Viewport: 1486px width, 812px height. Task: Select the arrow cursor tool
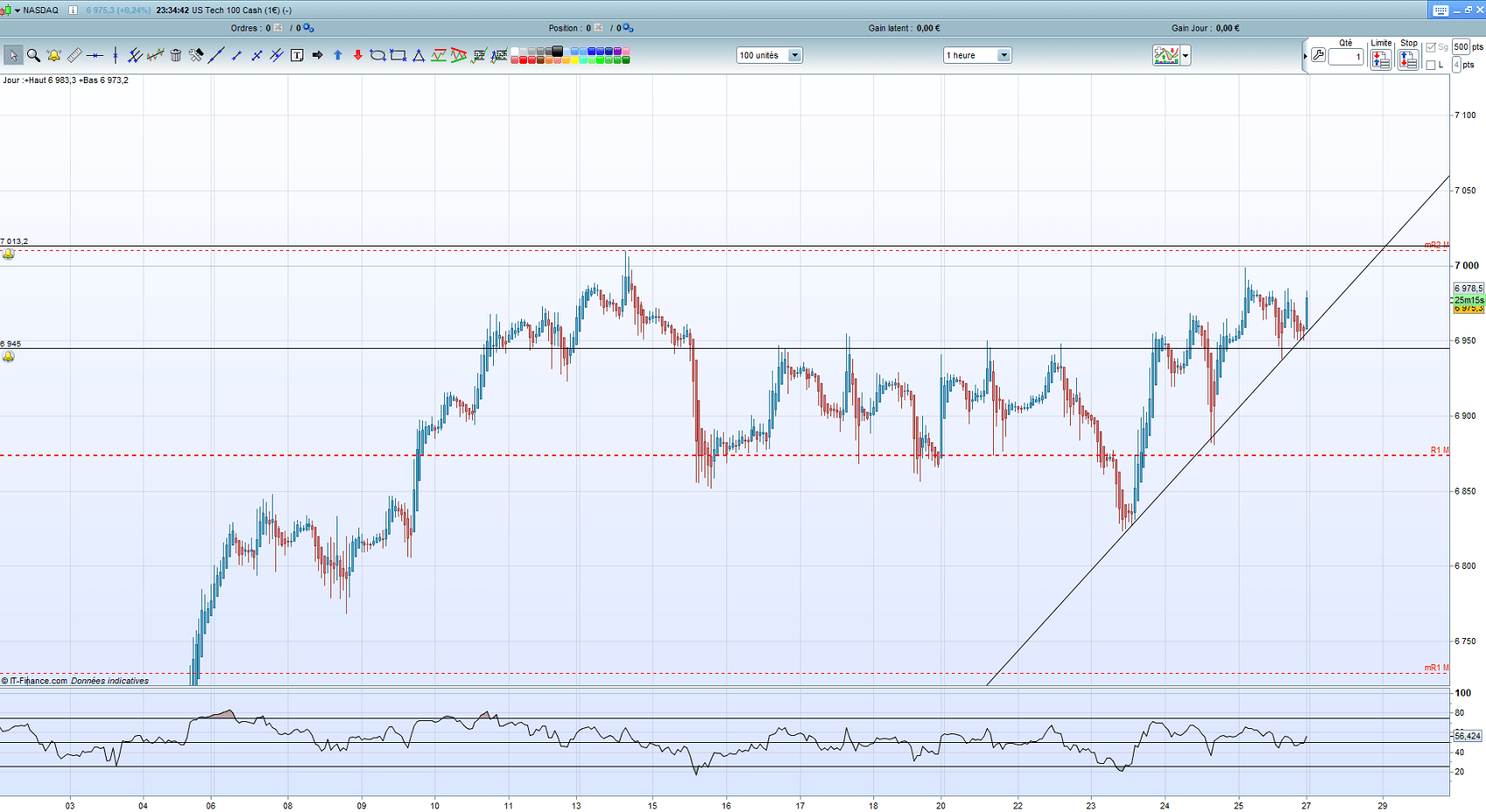[x=13, y=55]
